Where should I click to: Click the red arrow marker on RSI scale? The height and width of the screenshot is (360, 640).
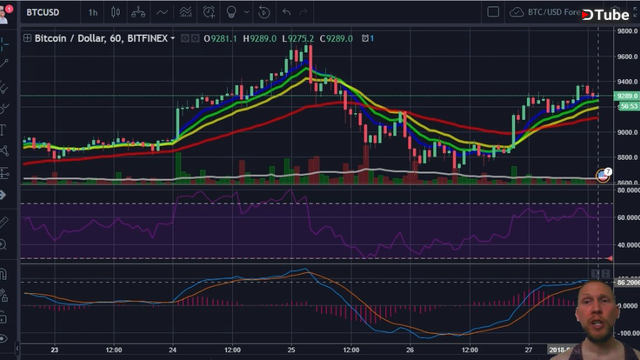click(x=609, y=258)
